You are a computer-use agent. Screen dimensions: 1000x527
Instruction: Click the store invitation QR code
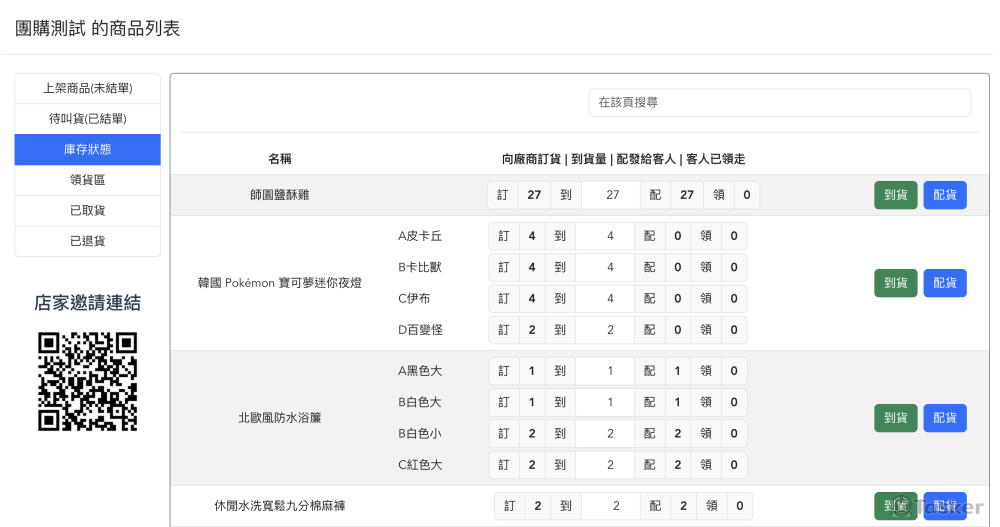[87, 381]
